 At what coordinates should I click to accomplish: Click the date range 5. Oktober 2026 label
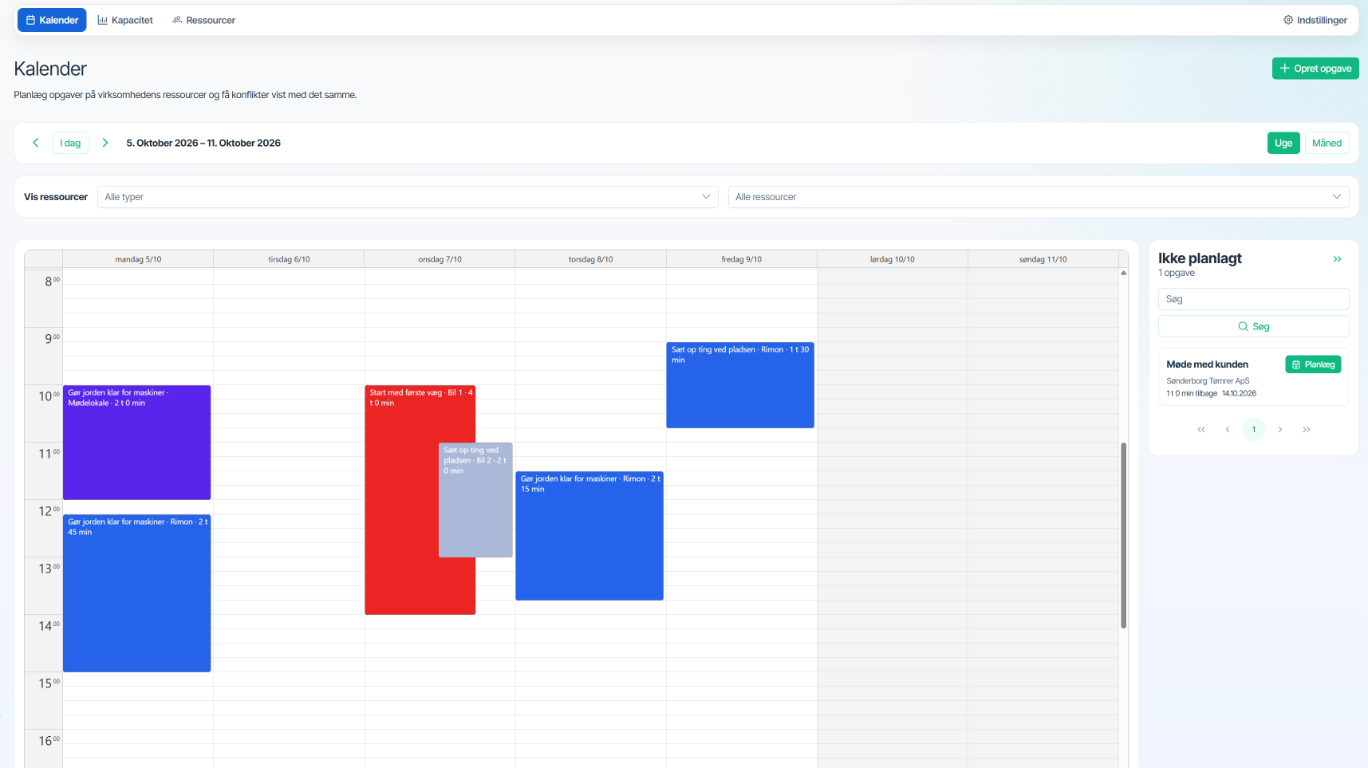(203, 143)
